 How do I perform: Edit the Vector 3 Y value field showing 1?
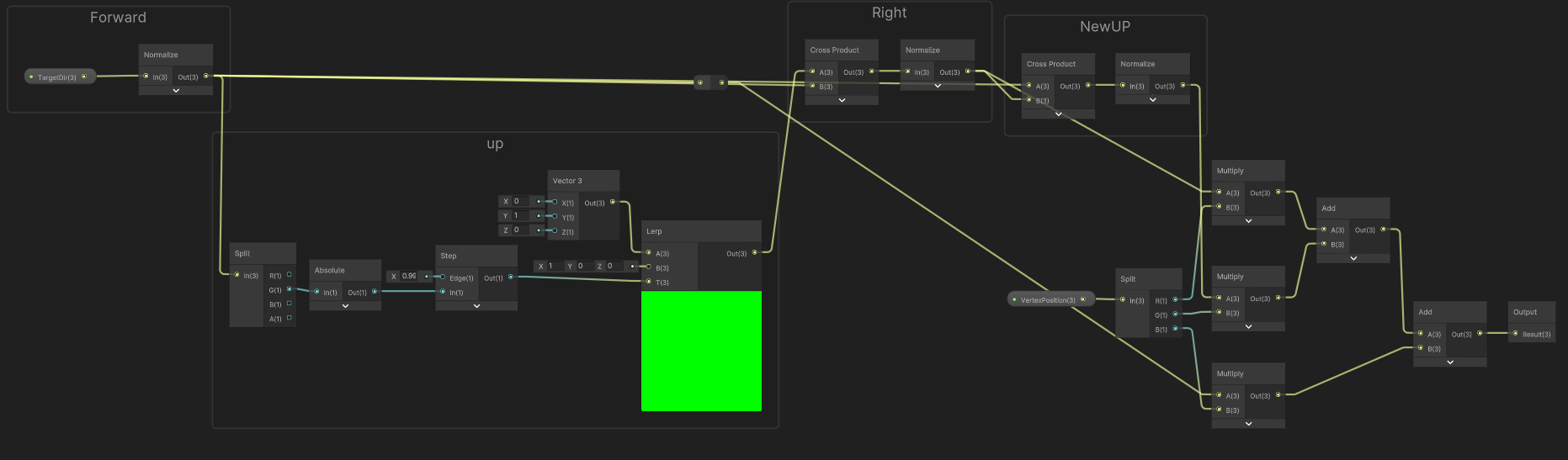pyautogui.click(x=521, y=215)
